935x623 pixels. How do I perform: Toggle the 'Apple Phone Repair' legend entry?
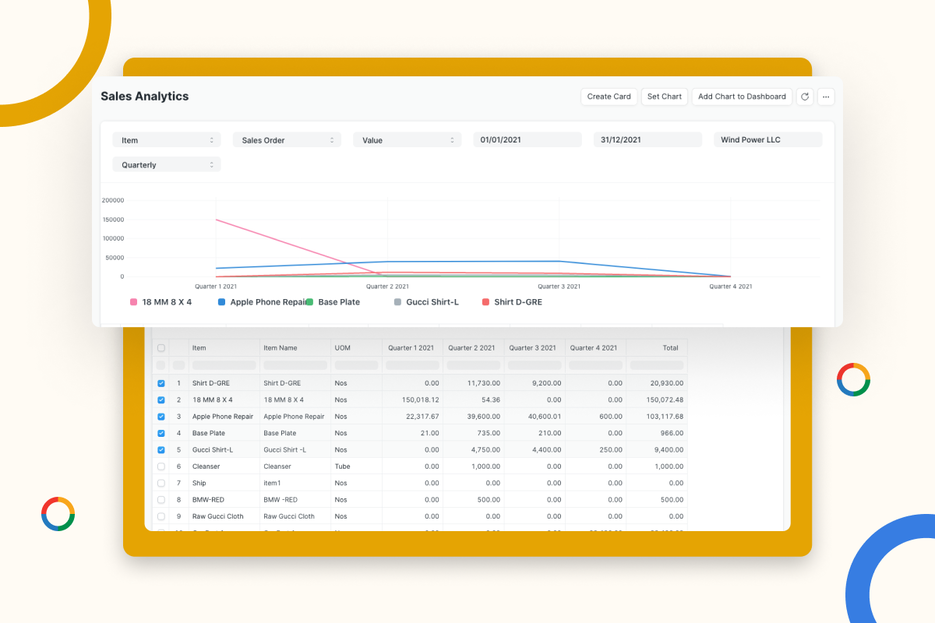(258, 301)
